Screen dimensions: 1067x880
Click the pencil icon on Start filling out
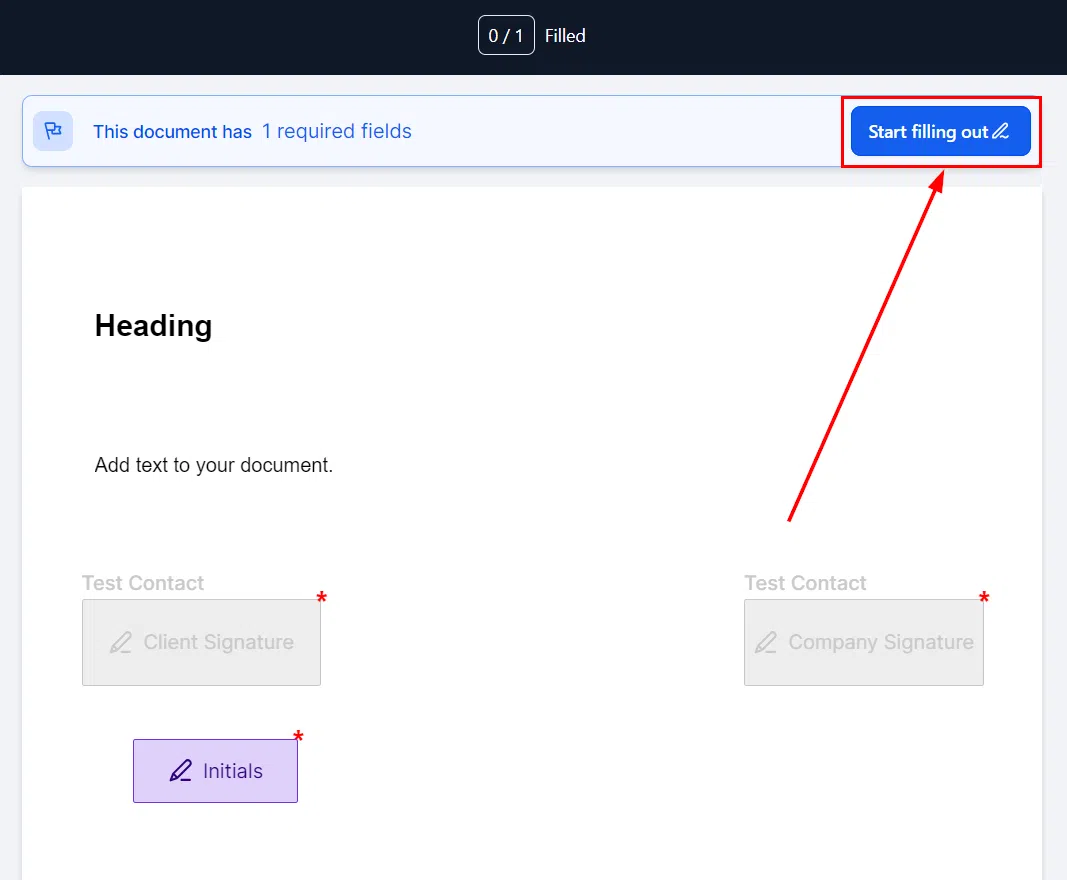1000,131
